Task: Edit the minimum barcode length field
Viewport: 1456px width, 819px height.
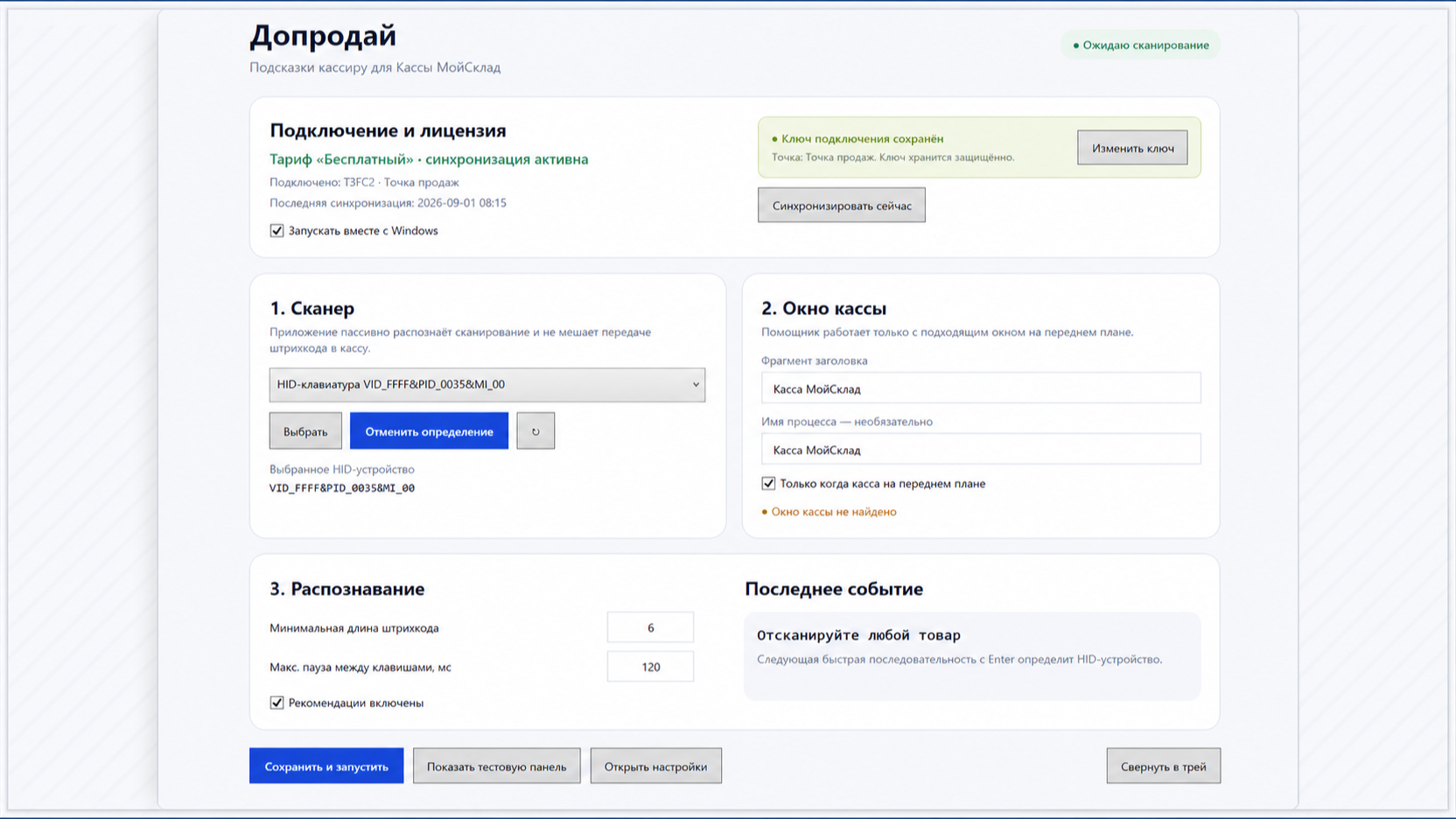Action: pyautogui.click(x=650, y=627)
